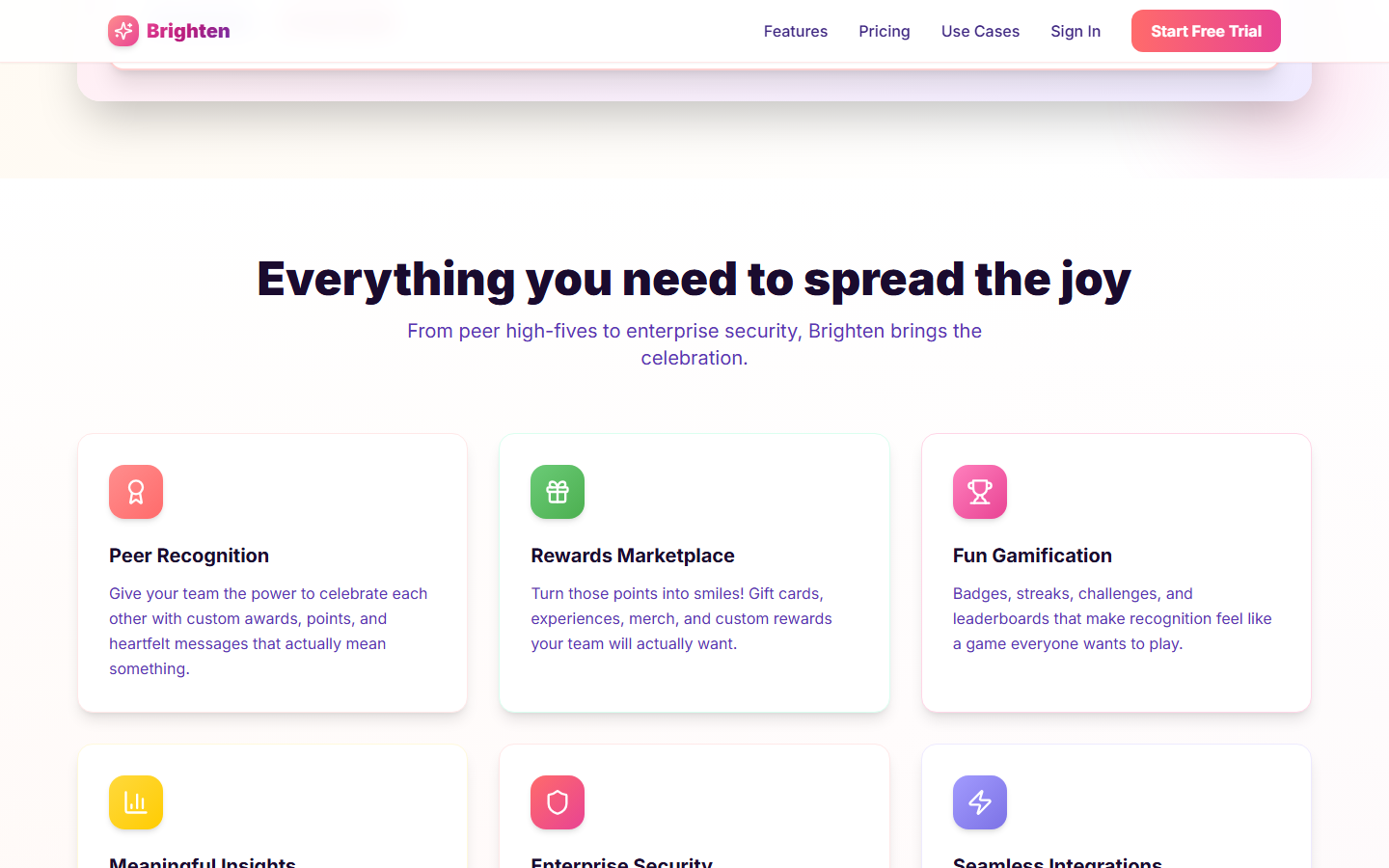Click the Seamless Integrations lightning bolt icon
The height and width of the screenshot is (868, 1389).
pyautogui.click(x=979, y=802)
